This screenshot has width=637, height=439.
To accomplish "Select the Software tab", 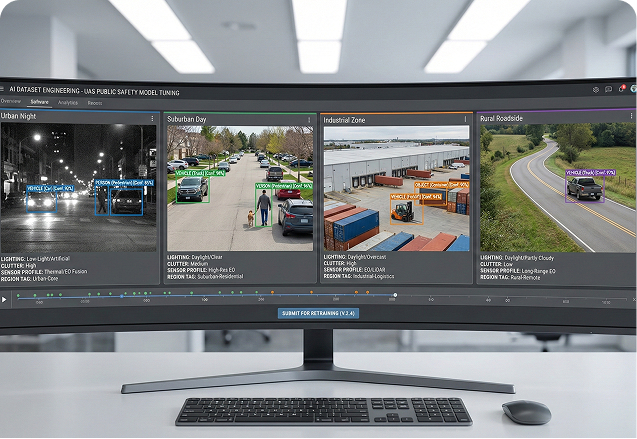I will (39, 102).
